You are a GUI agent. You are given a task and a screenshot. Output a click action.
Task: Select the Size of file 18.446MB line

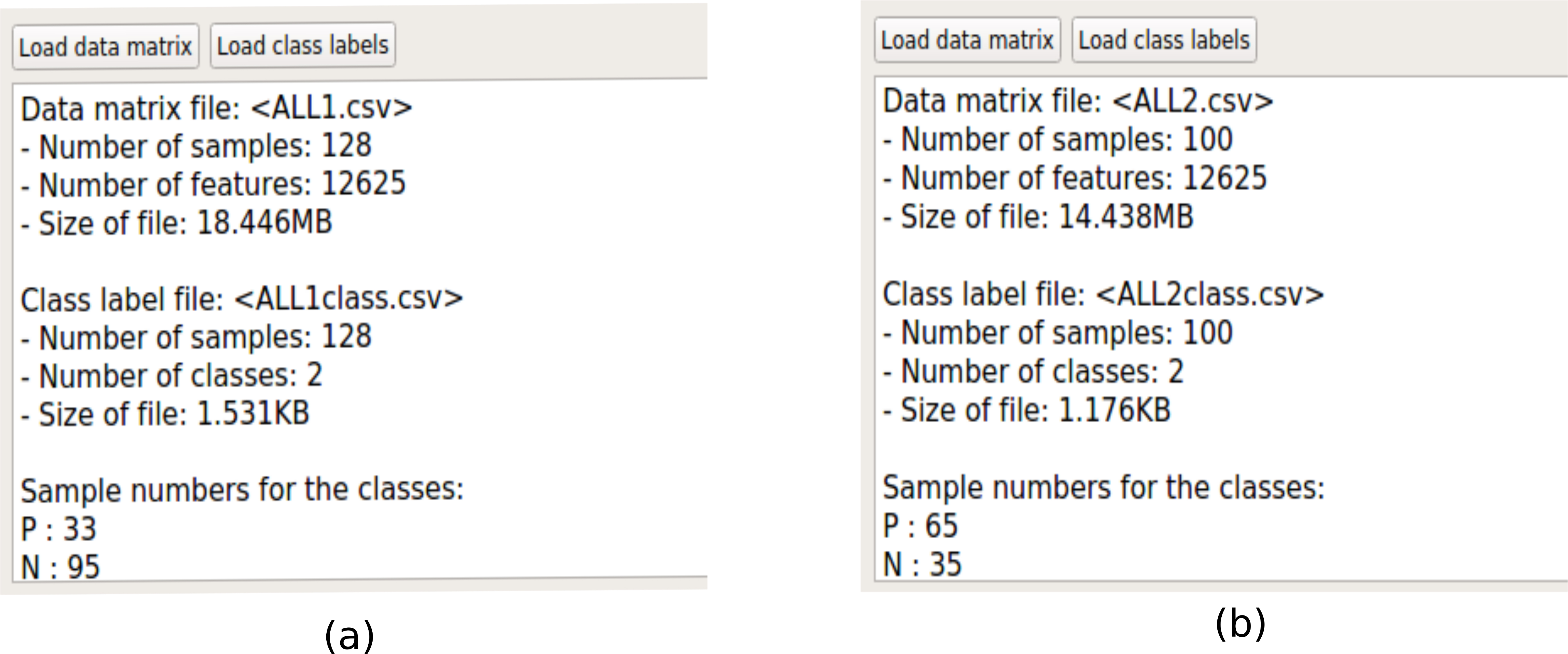pyautogui.click(x=176, y=223)
